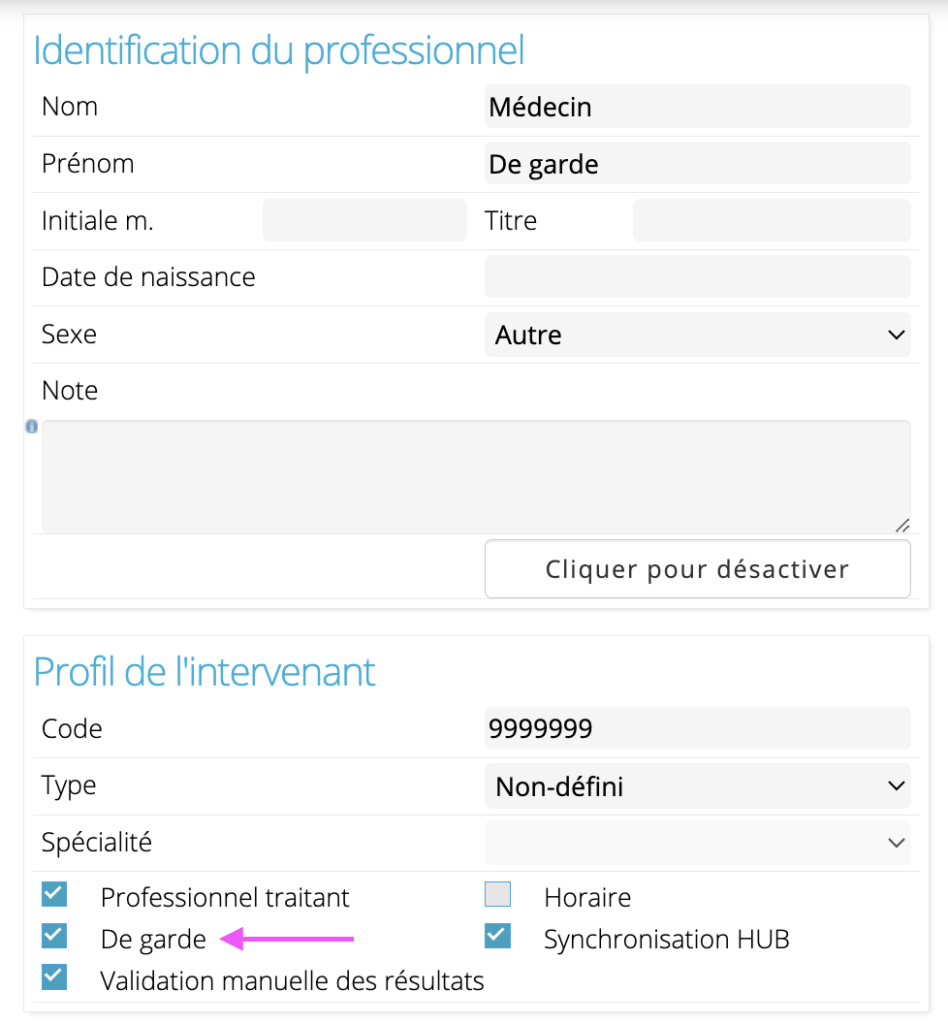This screenshot has width=948, height=1024.
Task: Click the info icon beside Note field
Action: (x=31, y=426)
